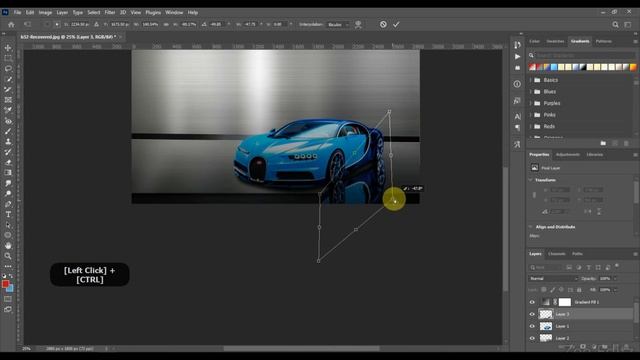Select the Clone Stamp tool
The image size is (640, 360).
[8, 142]
